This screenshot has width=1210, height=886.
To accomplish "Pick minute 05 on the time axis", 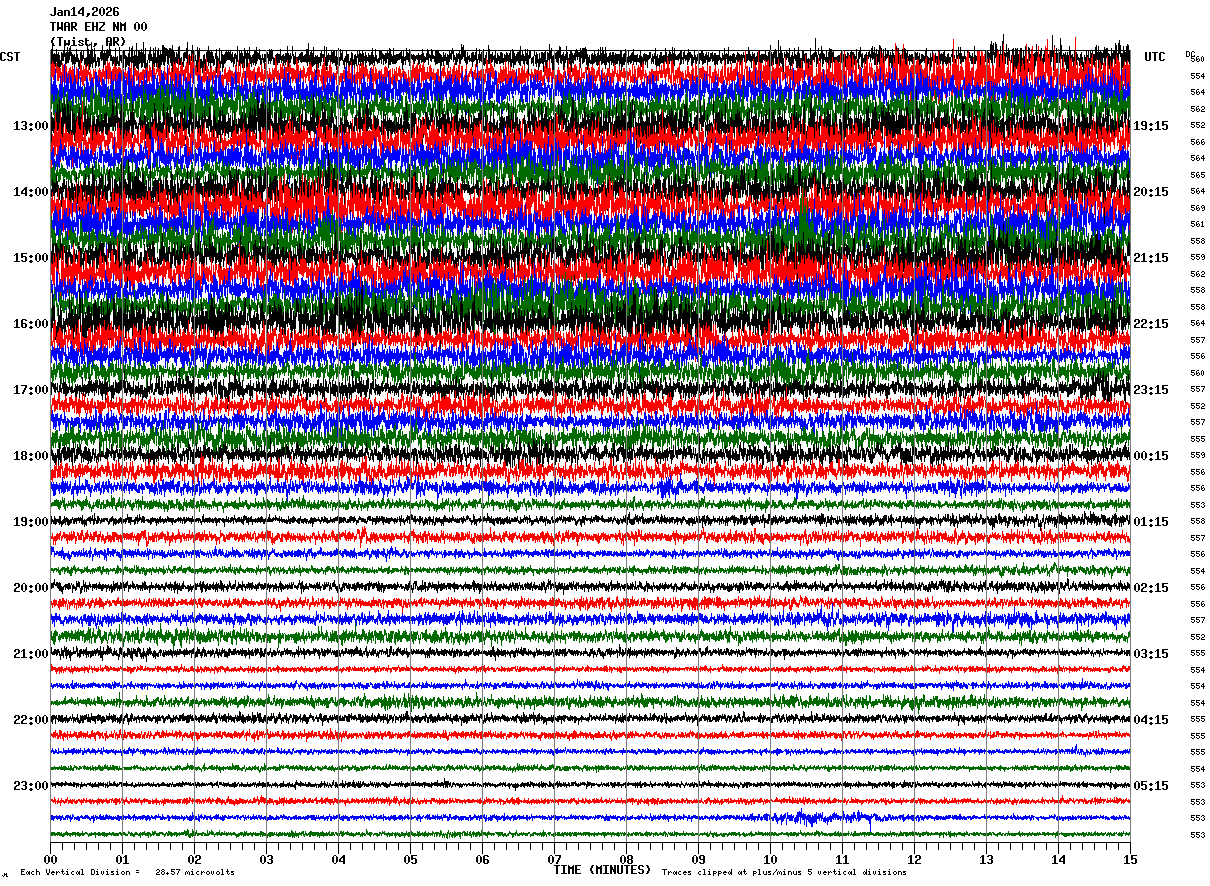I will [410, 859].
